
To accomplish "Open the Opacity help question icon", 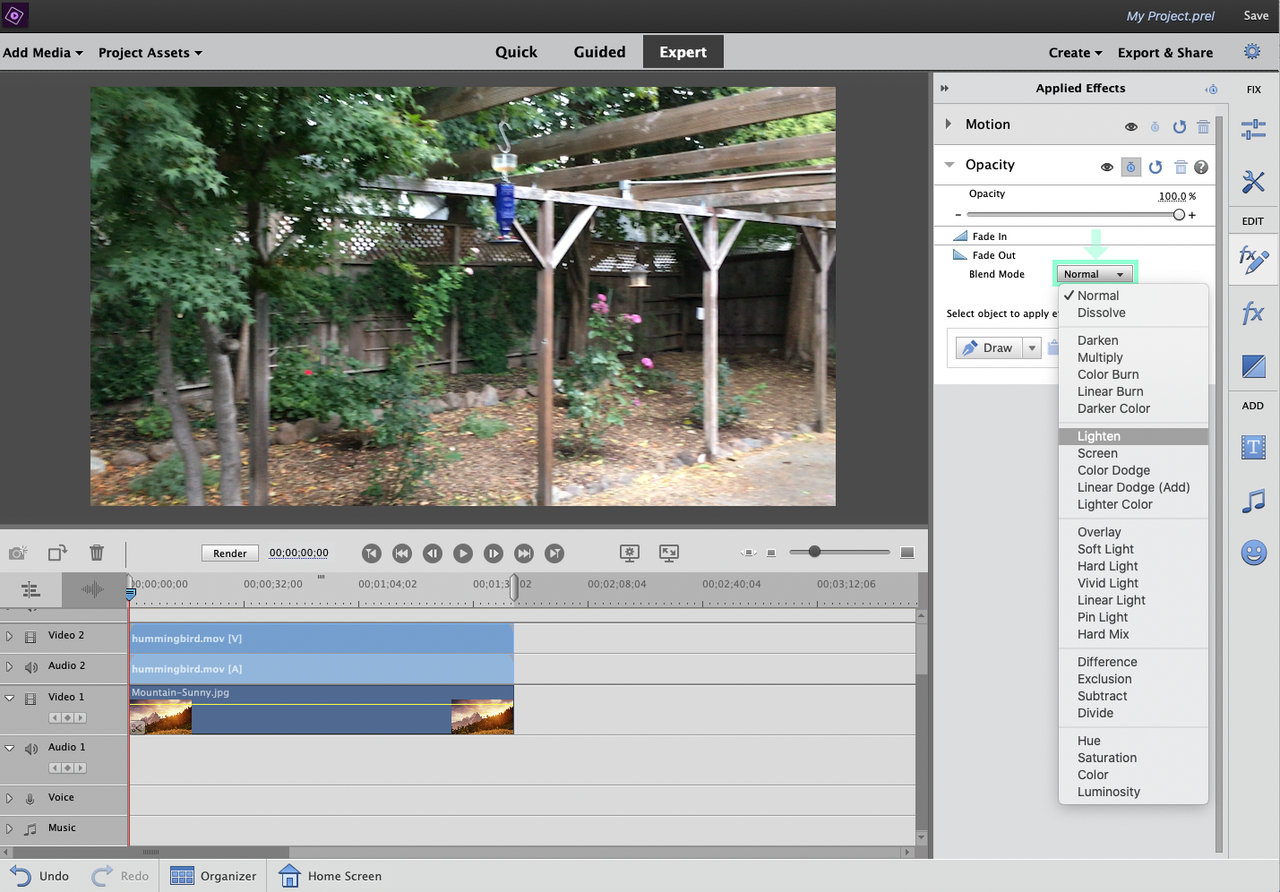I will [x=1202, y=167].
